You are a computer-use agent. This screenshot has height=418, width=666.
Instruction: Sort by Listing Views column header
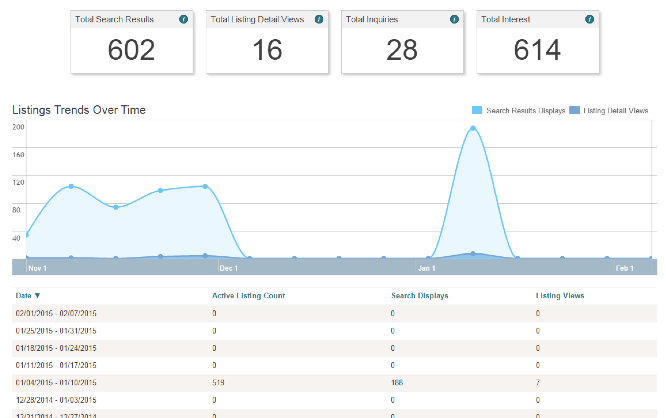(560, 296)
